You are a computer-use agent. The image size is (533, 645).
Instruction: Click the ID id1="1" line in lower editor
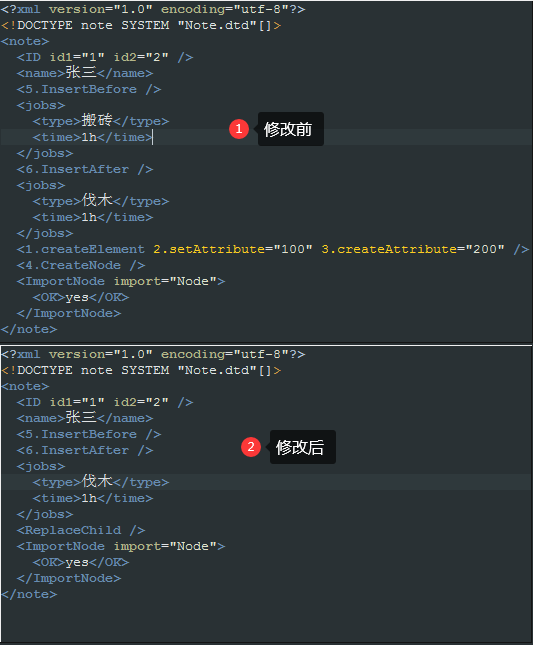tap(105, 402)
